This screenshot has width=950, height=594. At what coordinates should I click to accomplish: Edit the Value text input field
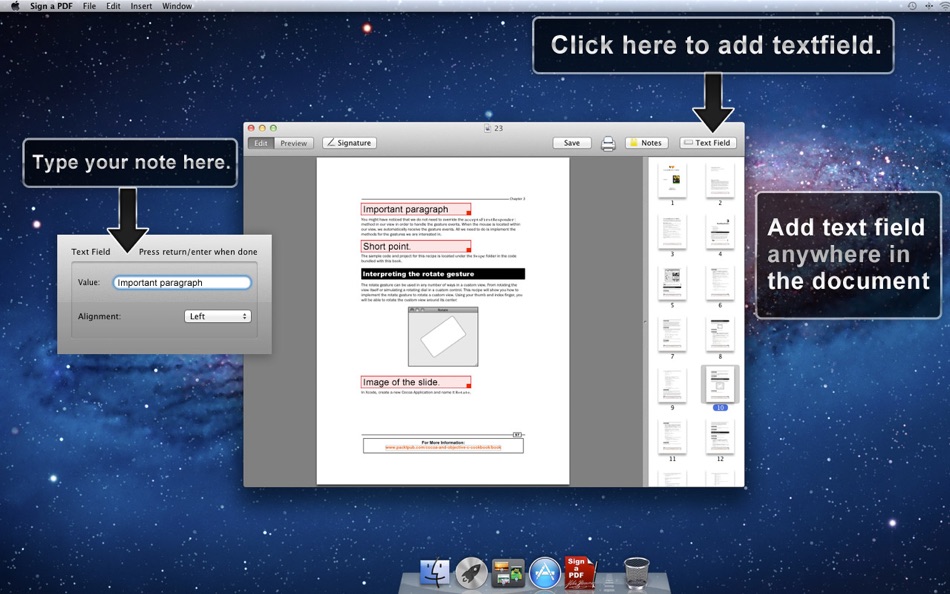182,282
